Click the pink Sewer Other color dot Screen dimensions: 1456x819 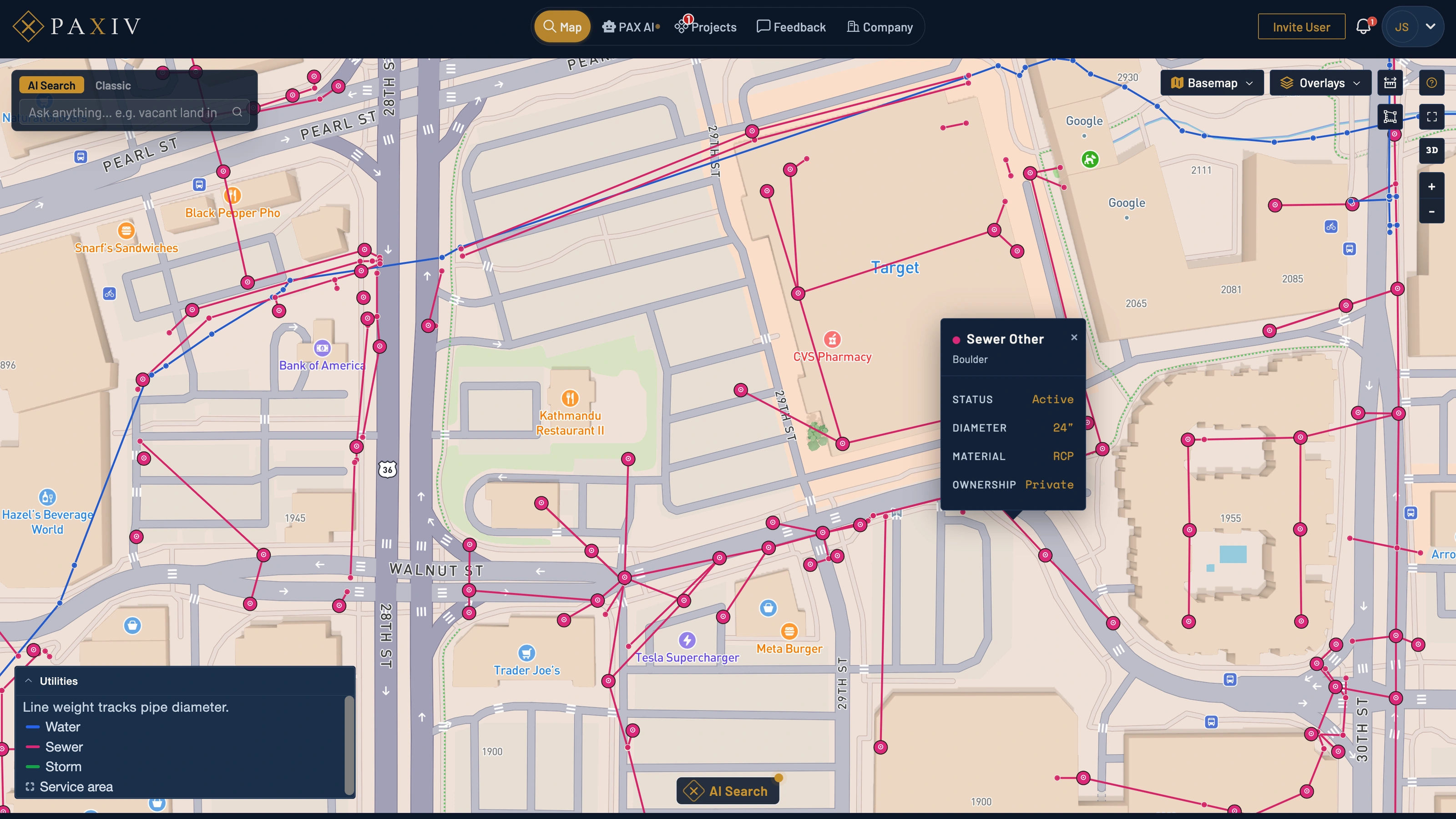point(956,340)
